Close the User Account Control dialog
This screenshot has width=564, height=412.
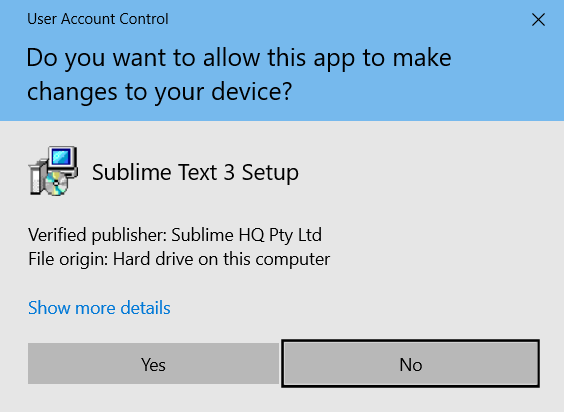point(538,19)
